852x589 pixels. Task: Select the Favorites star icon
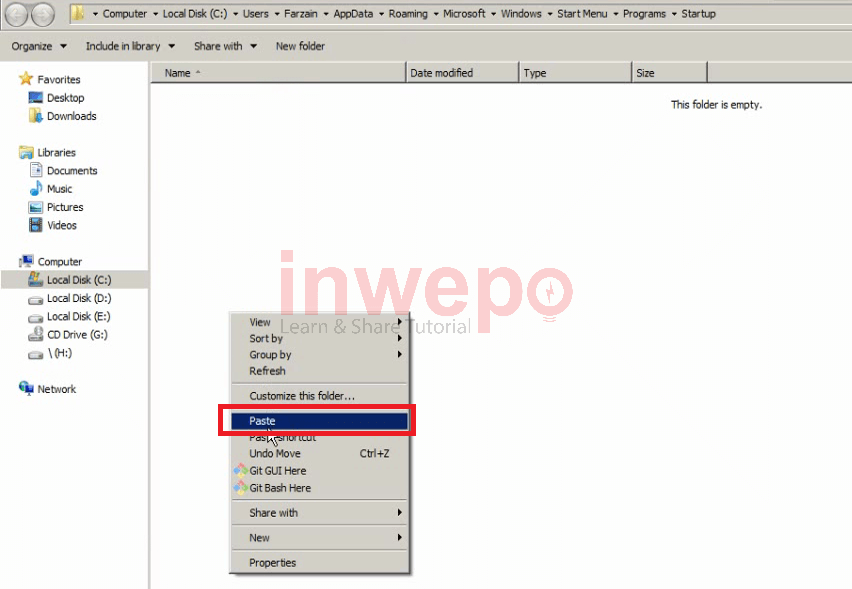click(x=26, y=79)
